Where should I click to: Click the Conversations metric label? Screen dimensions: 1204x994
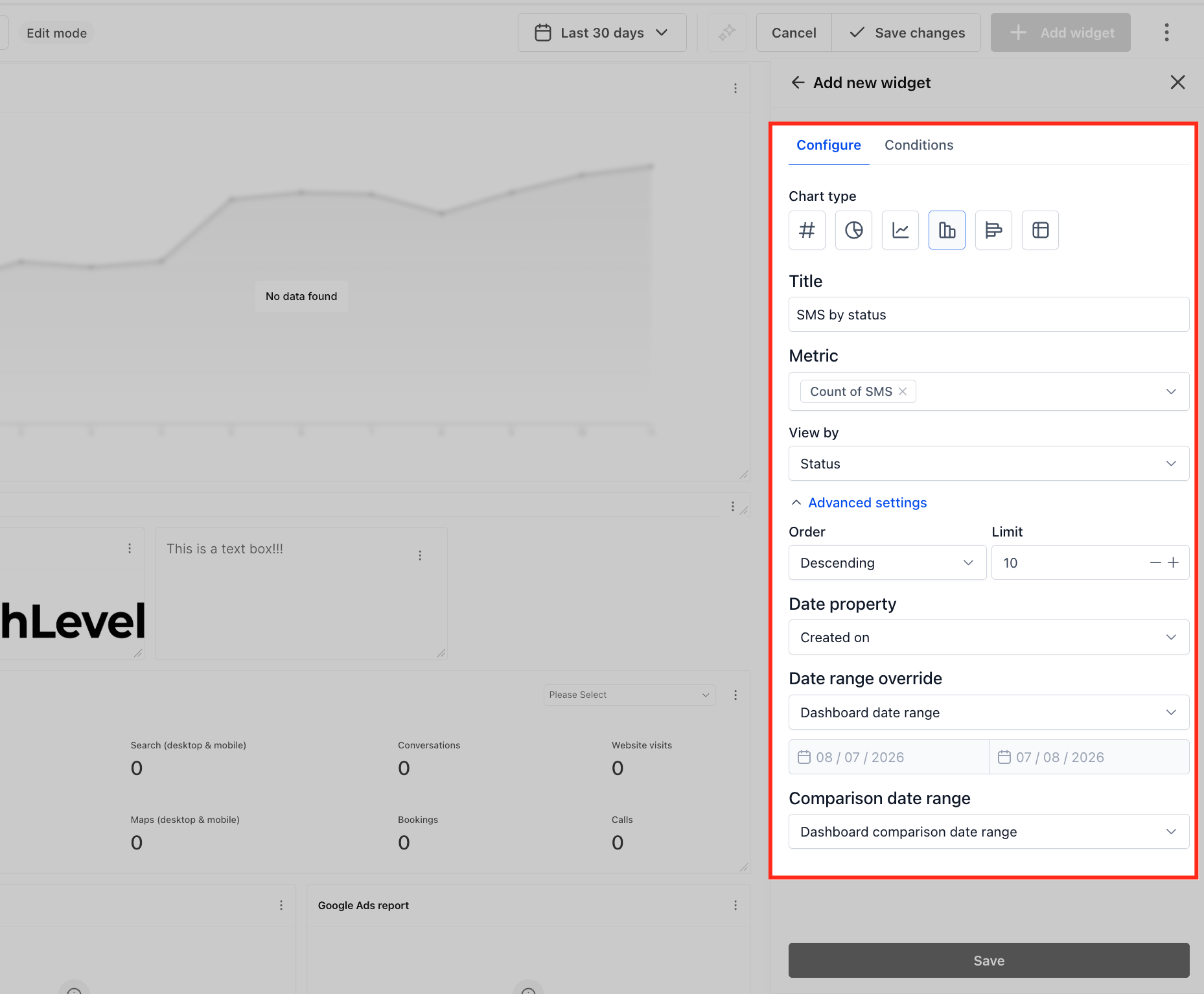coord(429,745)
